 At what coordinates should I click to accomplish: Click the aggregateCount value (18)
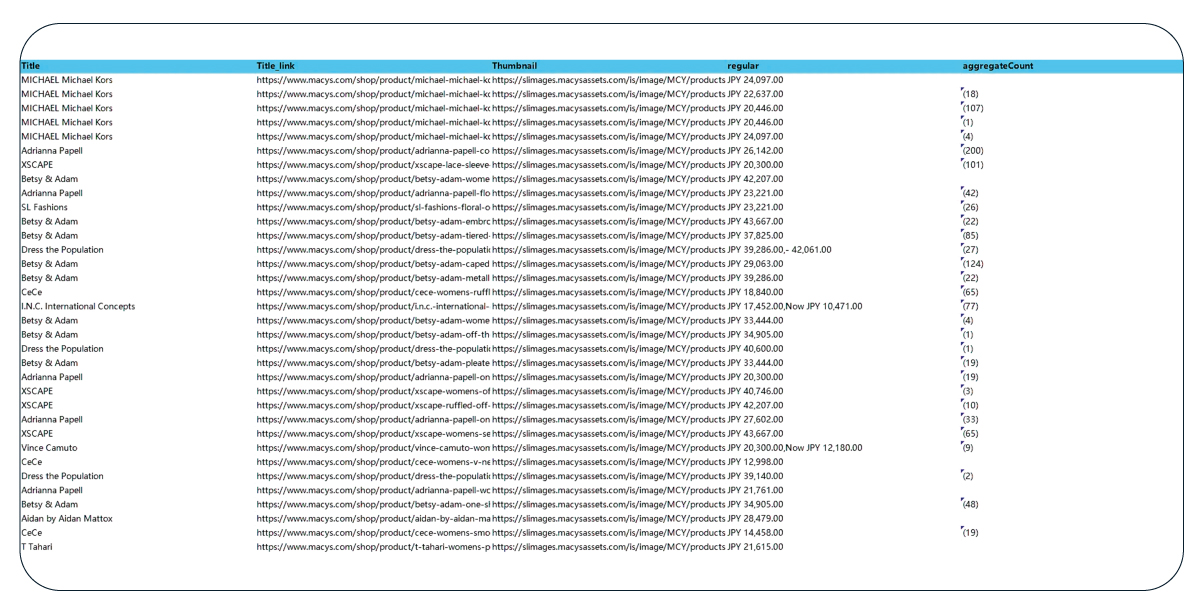coord(969,94)
